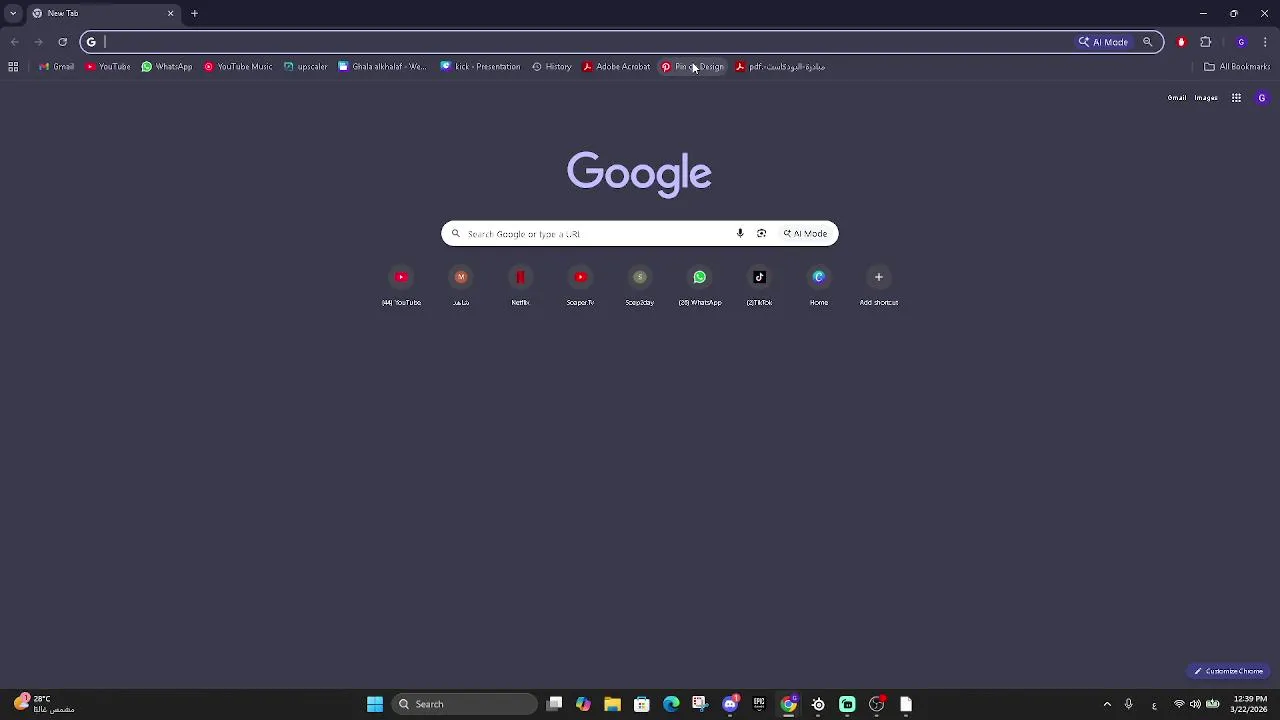Image resolution: width=1280 pixels, height=720 pixels.
Task: Open the Home shortcut tile
Action: [819, 285]
